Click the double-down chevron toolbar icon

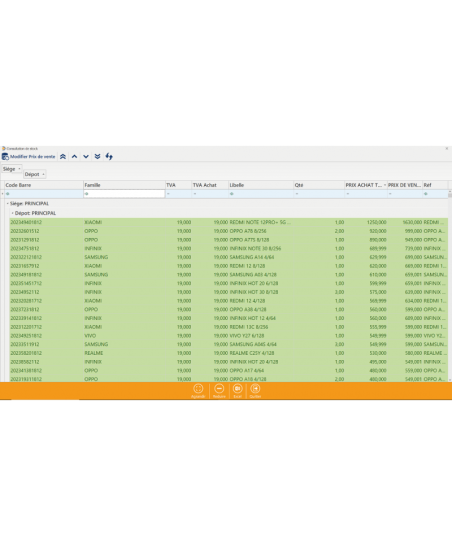tap(97, 157)
